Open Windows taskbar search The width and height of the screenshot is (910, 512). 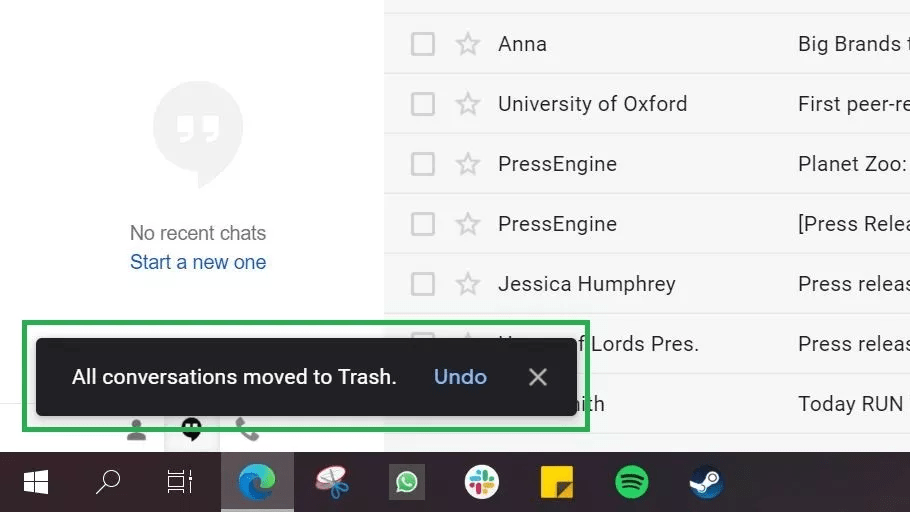click(x=108, y=482)
